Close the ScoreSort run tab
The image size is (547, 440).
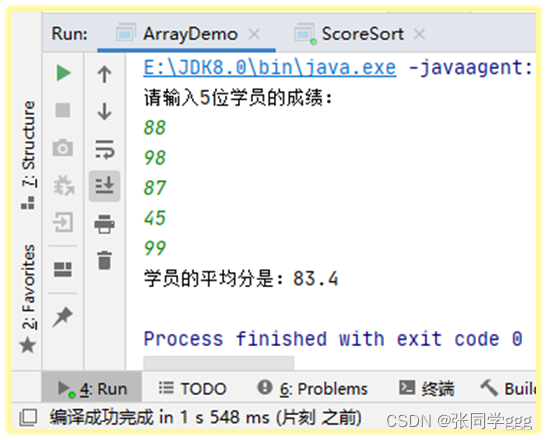[419, 34]
